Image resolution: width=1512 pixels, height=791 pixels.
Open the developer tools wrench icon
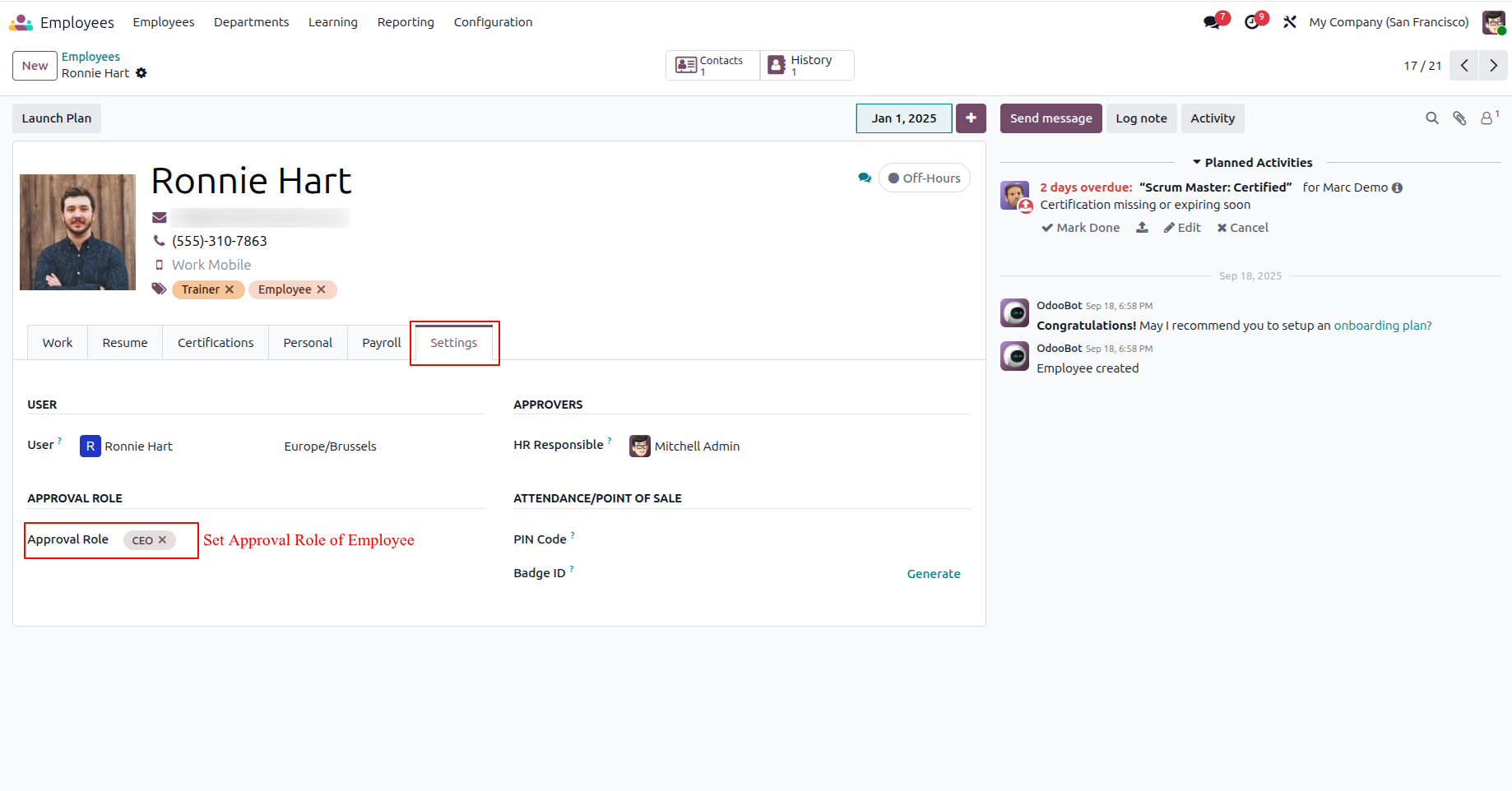coord(1290,22)
